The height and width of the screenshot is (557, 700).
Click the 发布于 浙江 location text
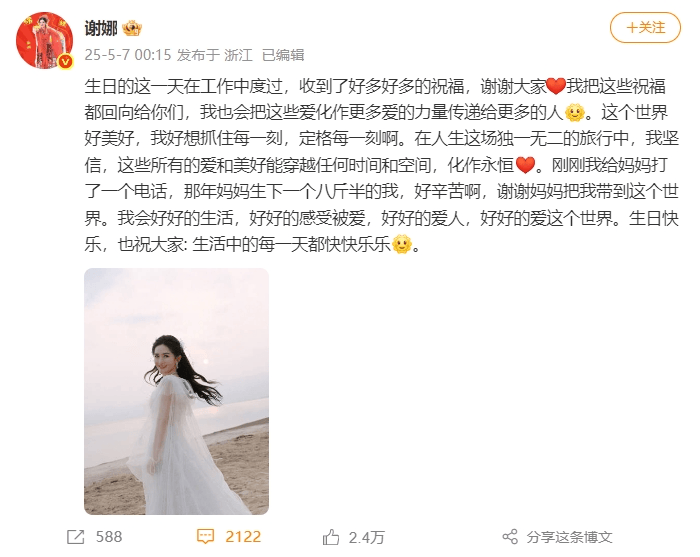tap(215, 55)
